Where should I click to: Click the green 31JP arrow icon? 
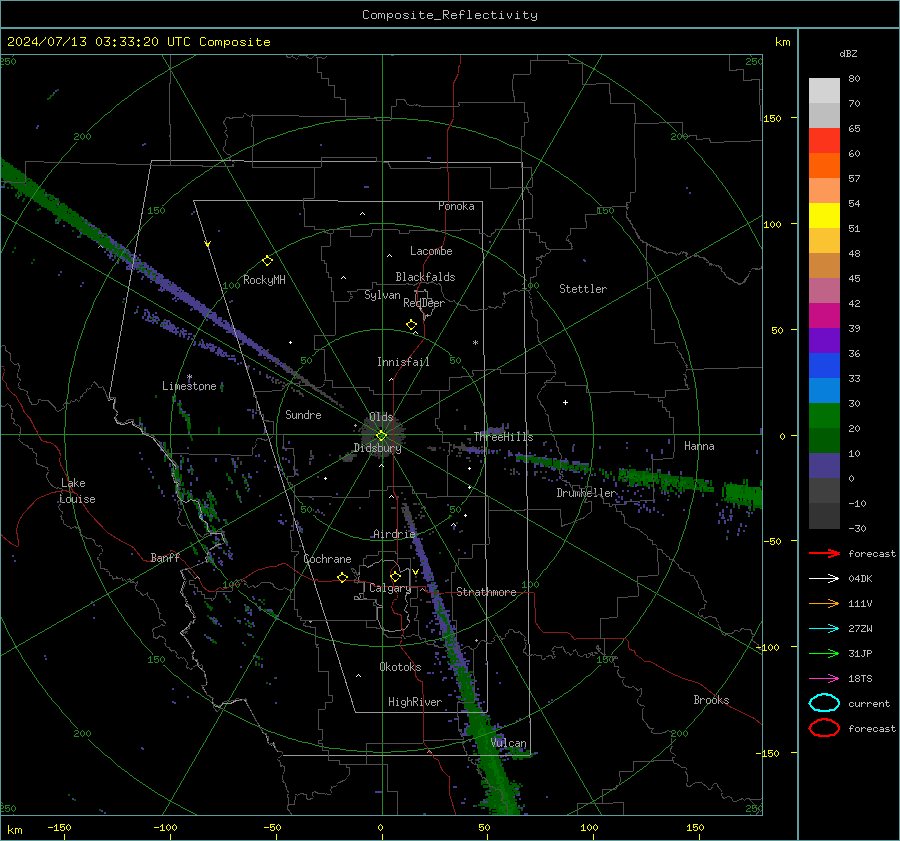click(824, 653)
